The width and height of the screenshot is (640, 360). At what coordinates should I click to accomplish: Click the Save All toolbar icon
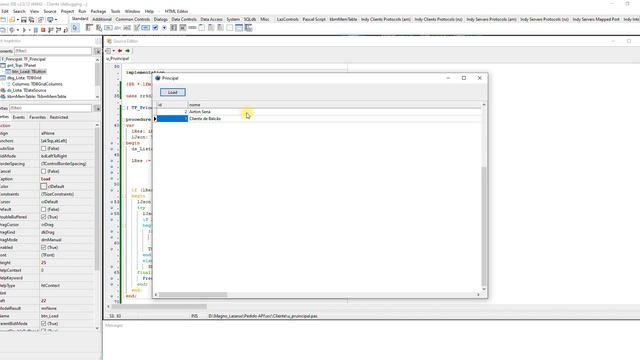coord(31,20)
